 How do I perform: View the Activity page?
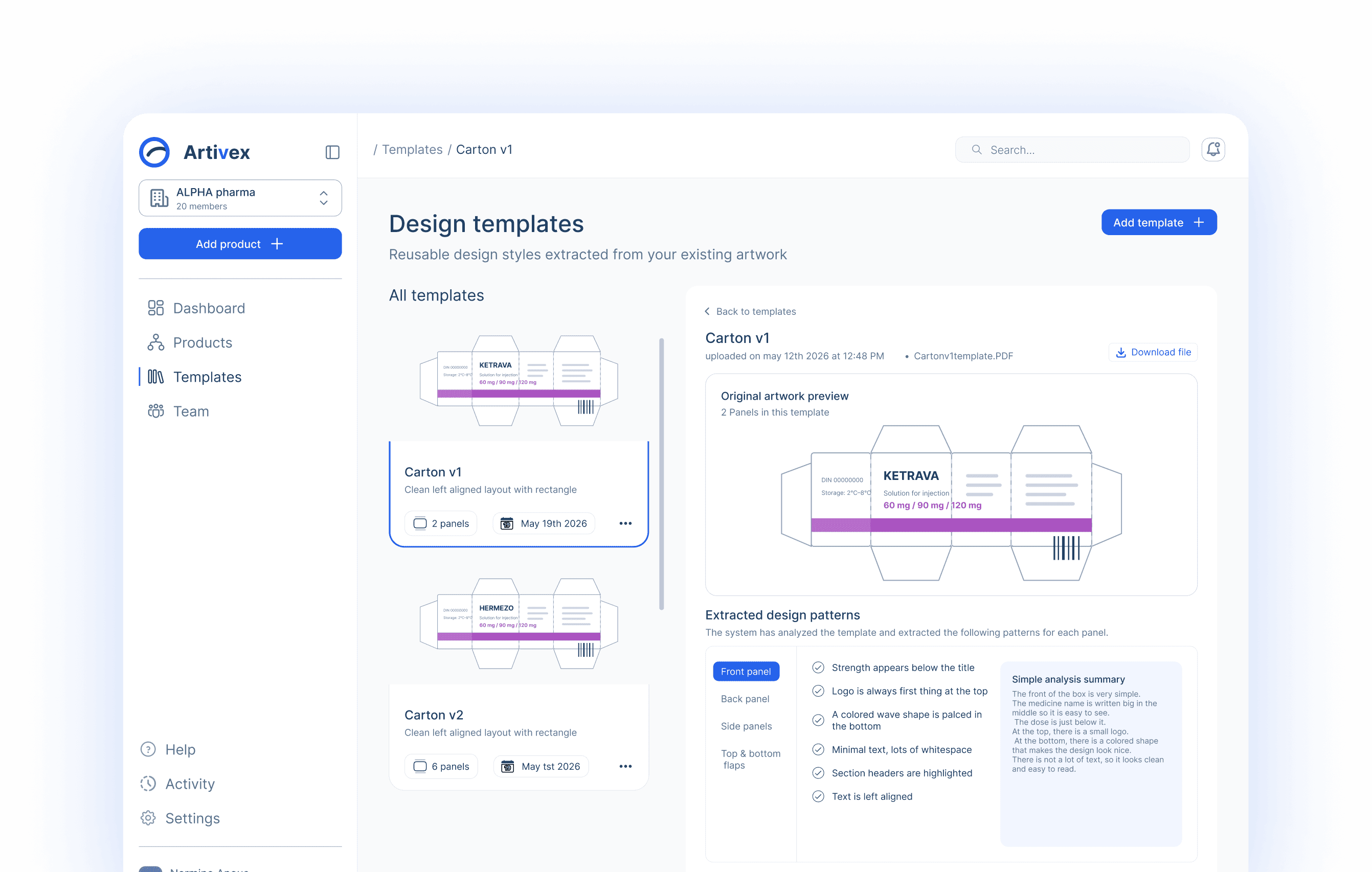click(178, 784)
